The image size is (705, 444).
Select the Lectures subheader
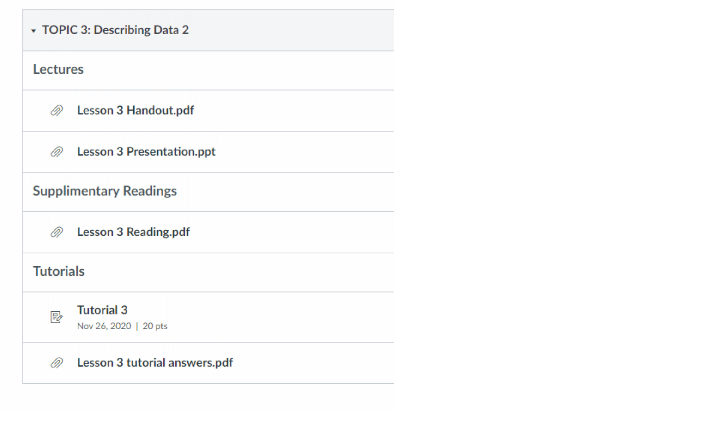point(58,70)
